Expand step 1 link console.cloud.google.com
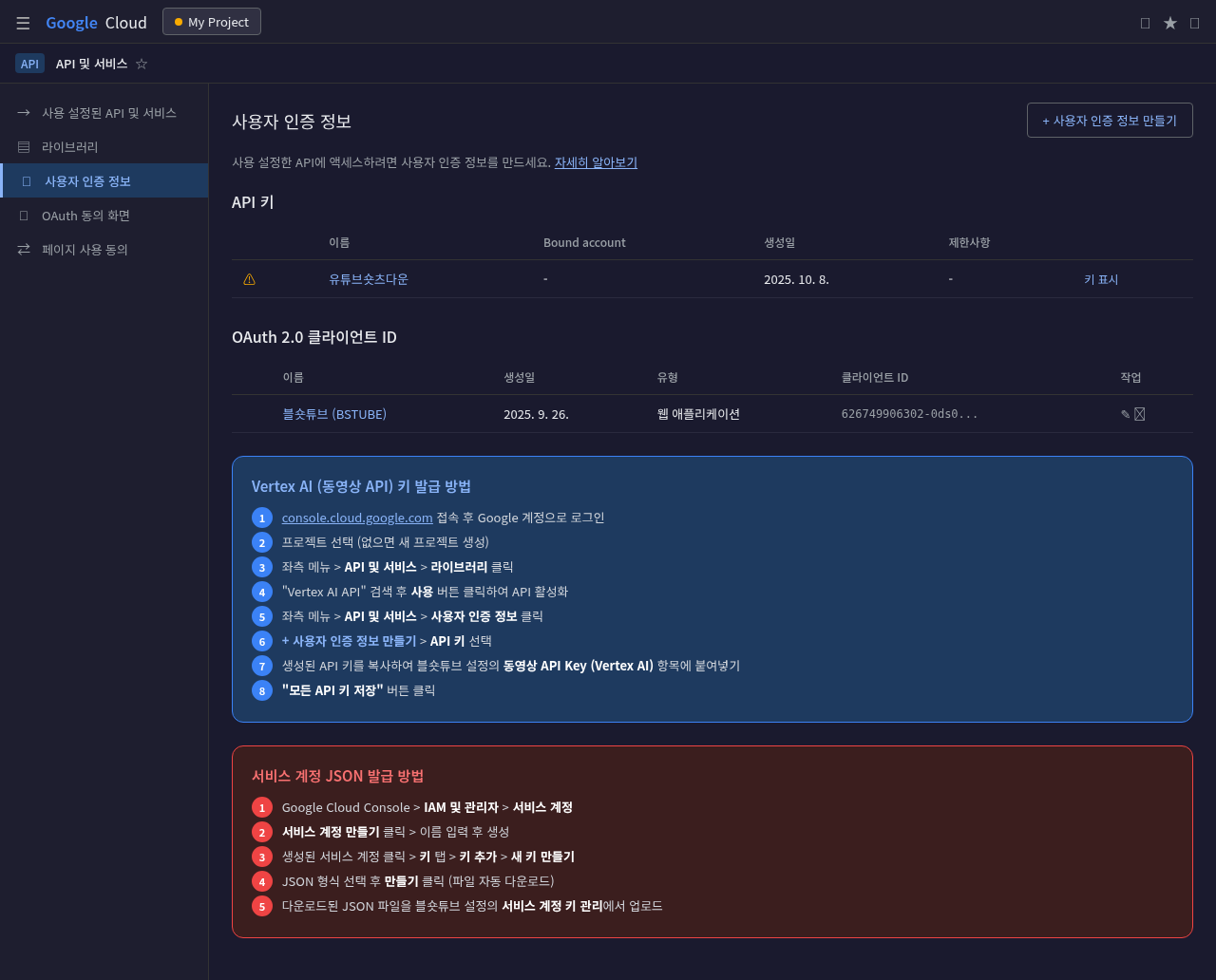The image size is (1216, 980). pos(357,518)
